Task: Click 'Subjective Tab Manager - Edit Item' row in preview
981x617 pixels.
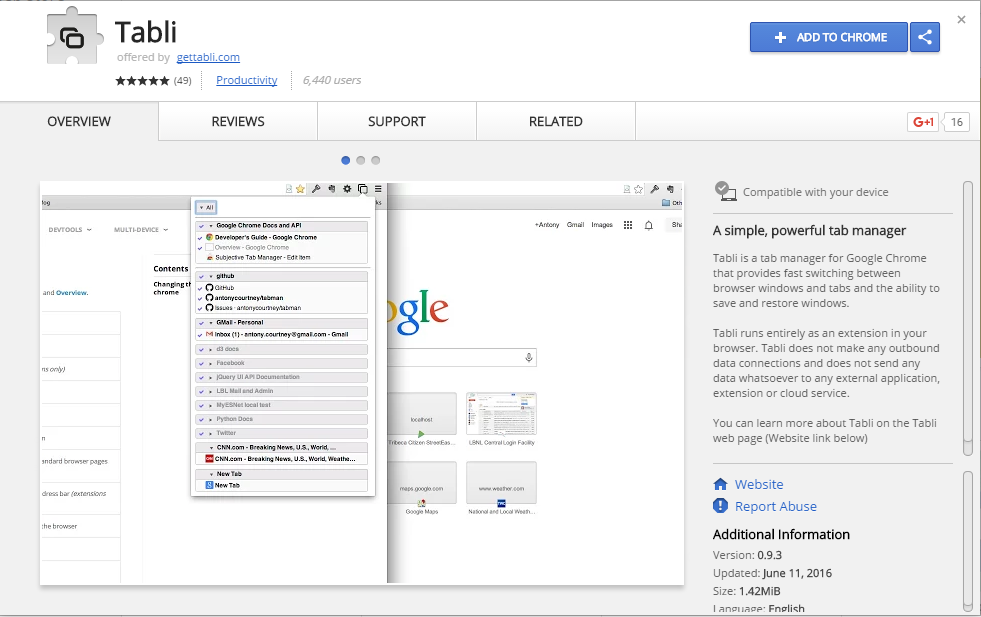Action: 282,257
